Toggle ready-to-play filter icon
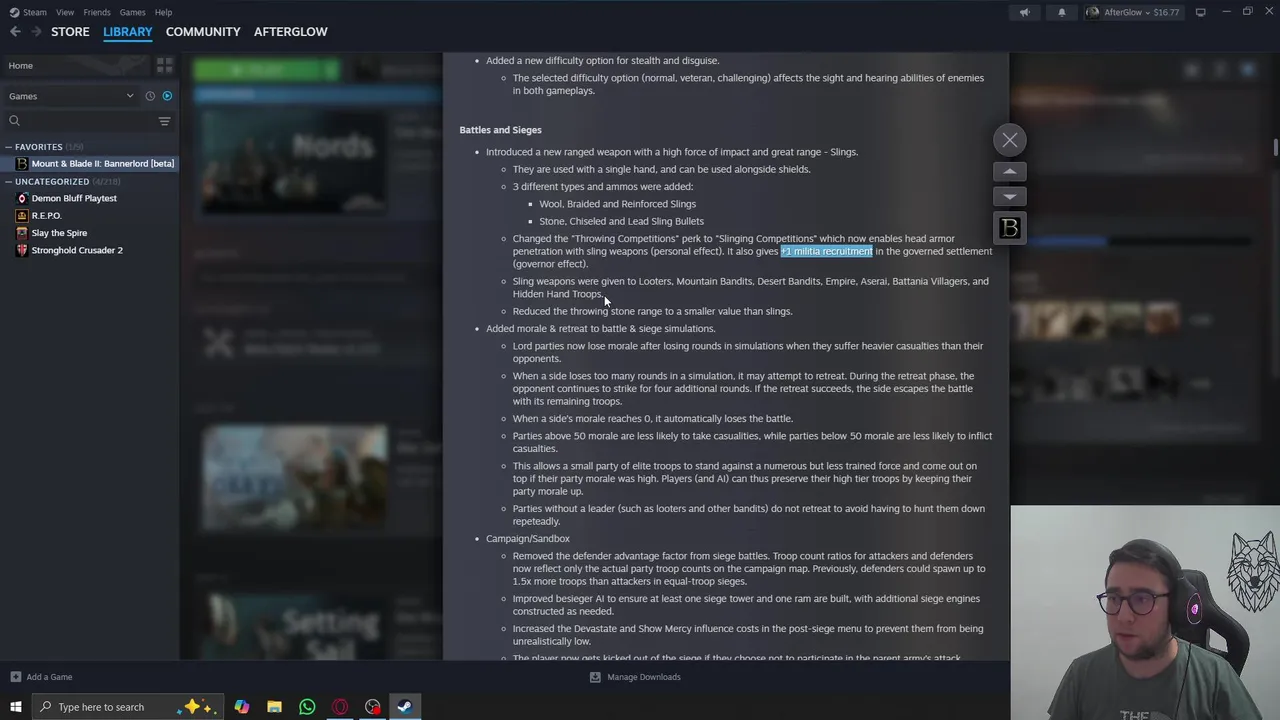1280x720 pixels. [x=167, y=96]
